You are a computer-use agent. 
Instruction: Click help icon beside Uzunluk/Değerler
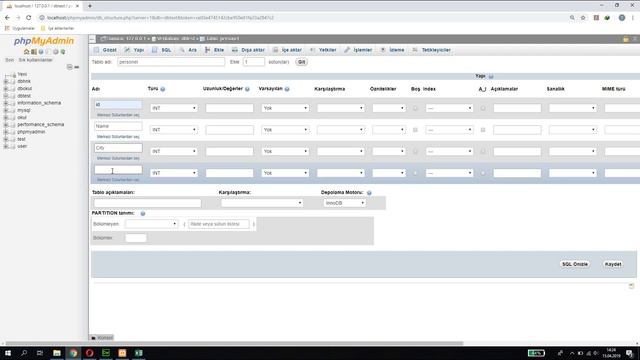pos(247,89)
